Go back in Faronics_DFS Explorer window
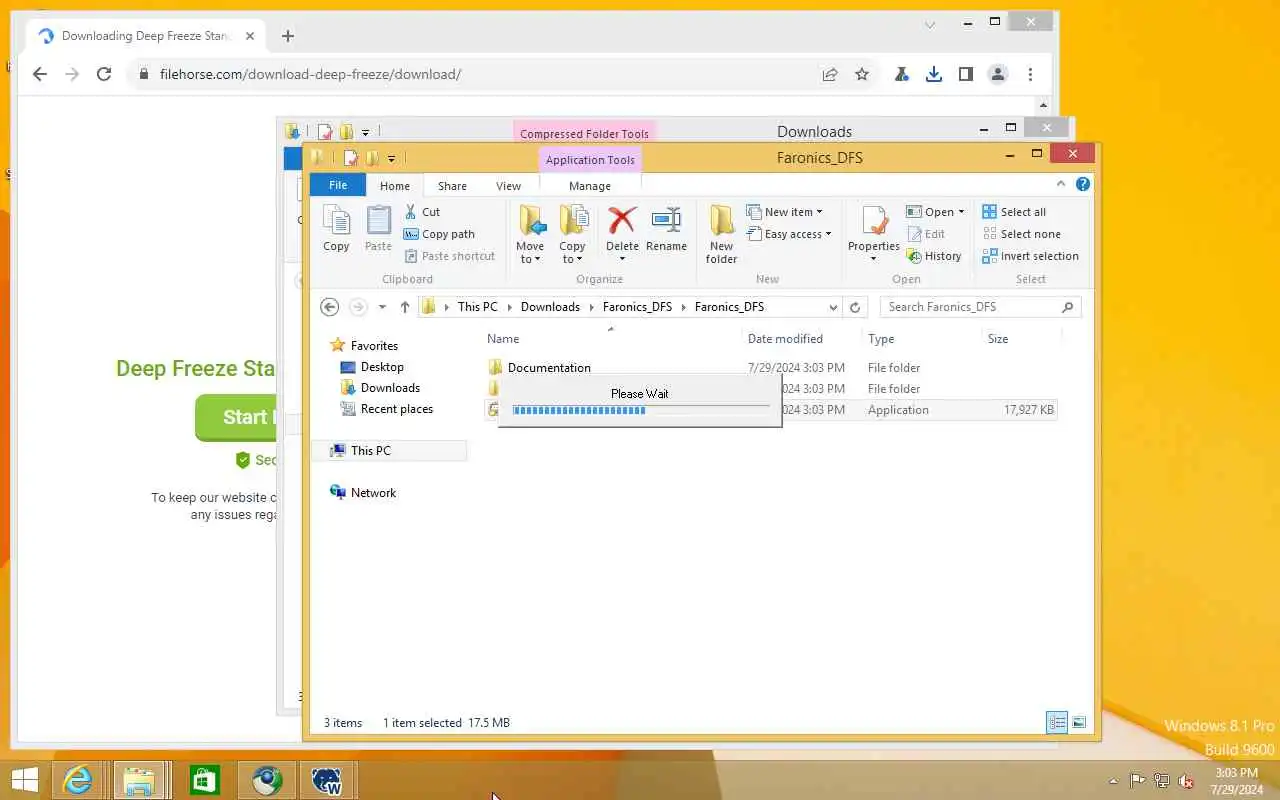 (330, 307)
